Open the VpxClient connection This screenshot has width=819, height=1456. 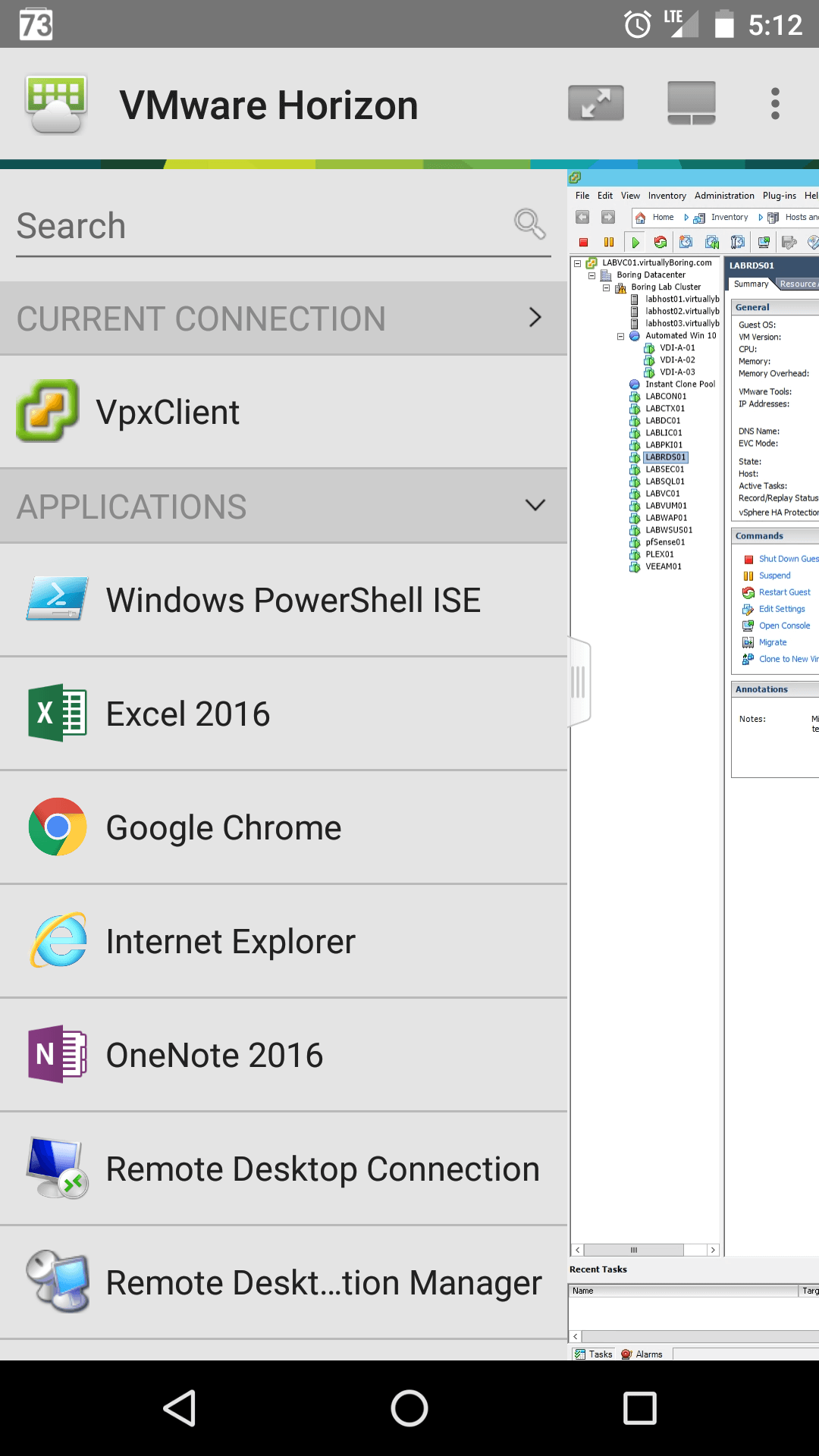(x=284, y=412)
